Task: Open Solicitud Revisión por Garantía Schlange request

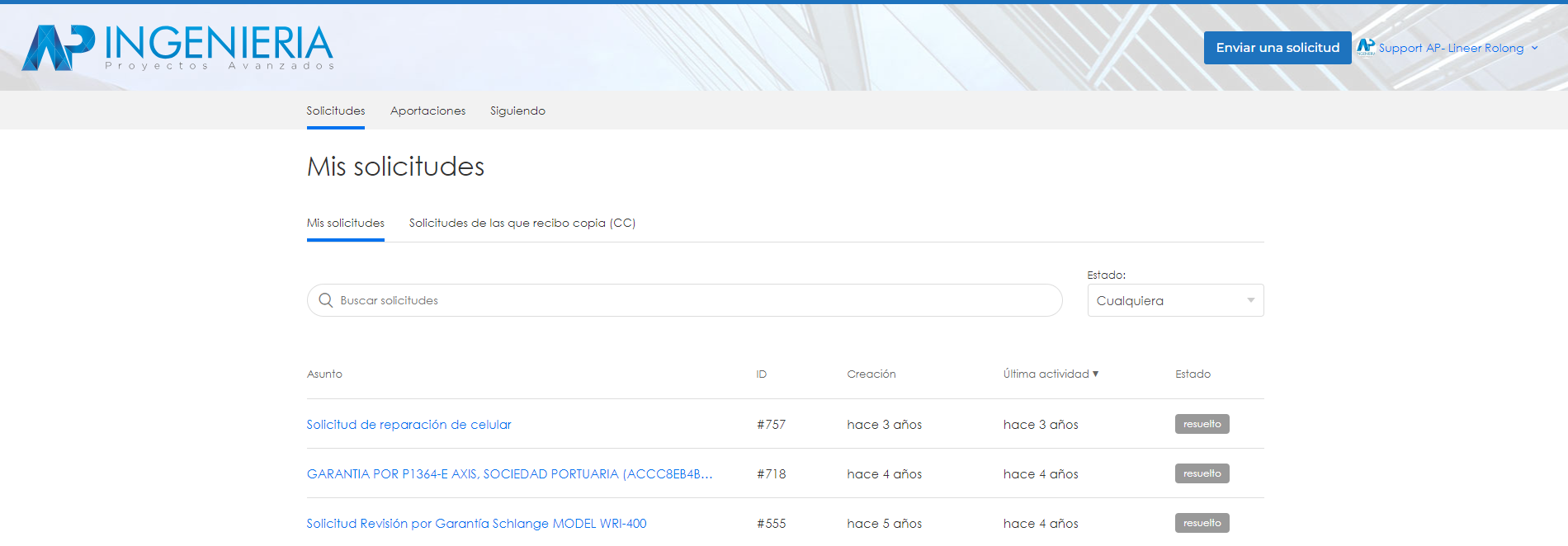Action: pyautogui.click(x=477, y=523)
